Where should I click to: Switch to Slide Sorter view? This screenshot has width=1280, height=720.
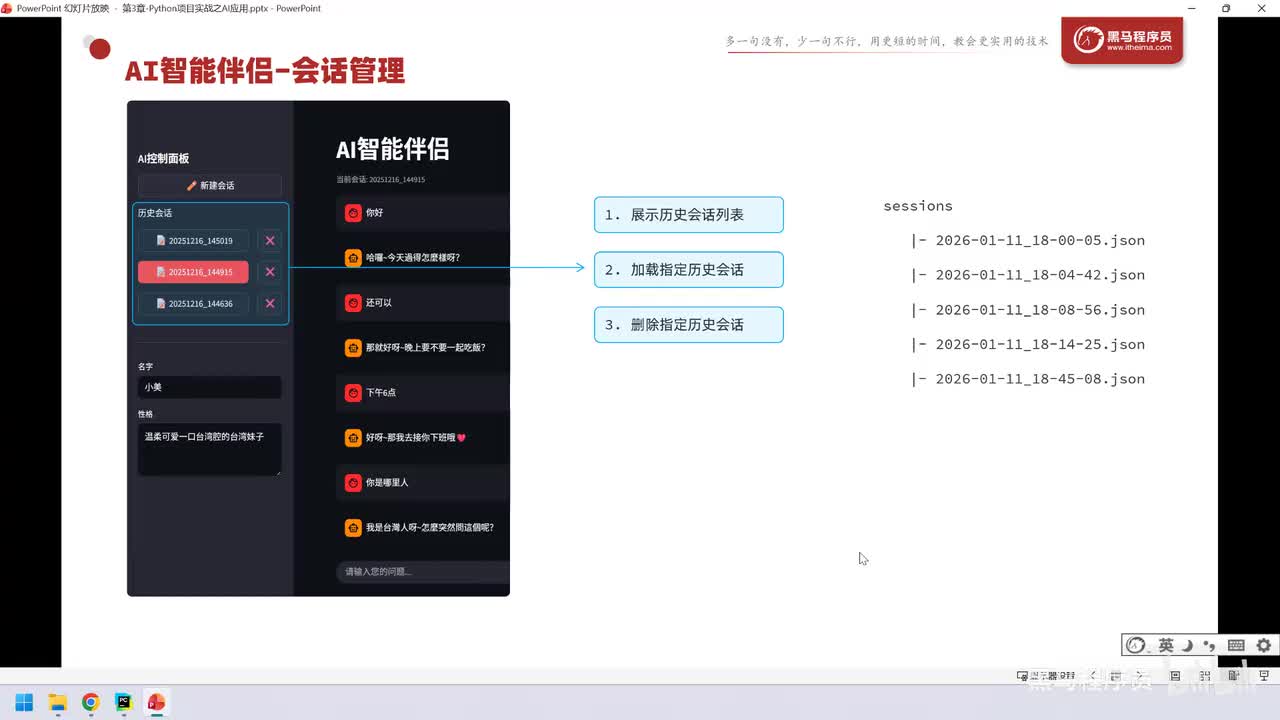click(1205, 676)
